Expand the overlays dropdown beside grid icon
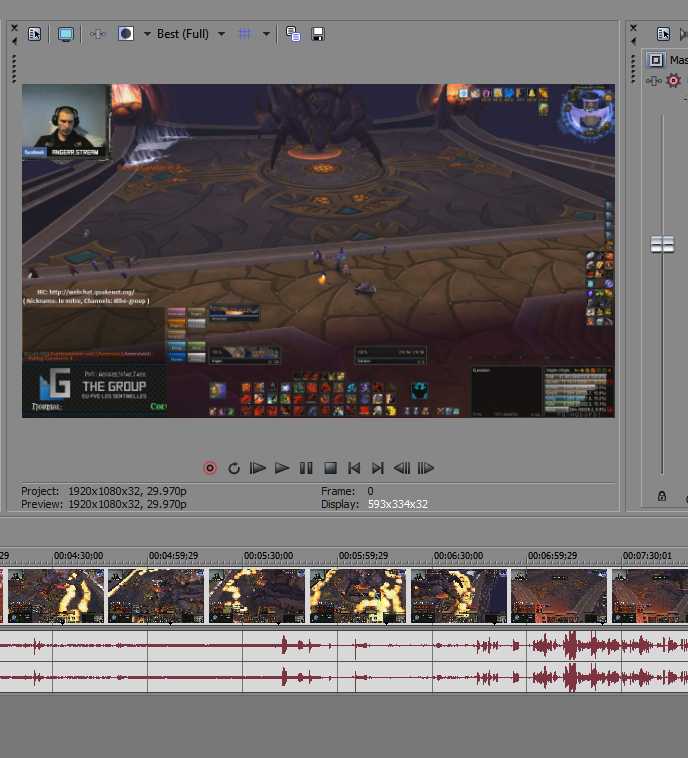 266,34
